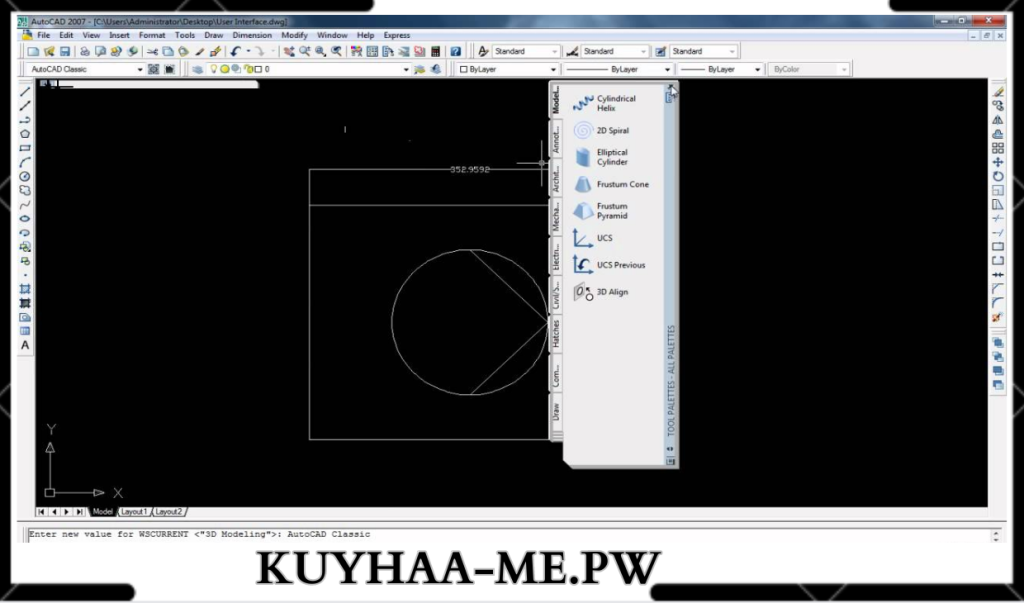Screen dimensions: 1024x603
Task: Open the AutoCAD Classic workspace dropdown
Action: 140,69
